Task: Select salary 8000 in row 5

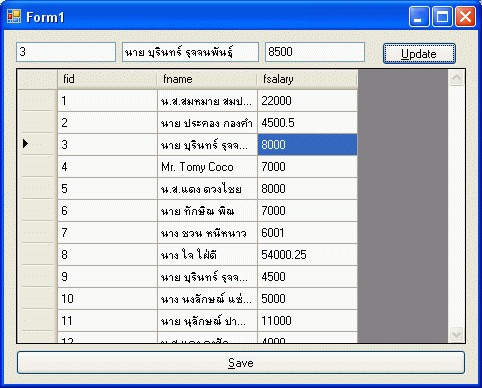Action: pyautogui.click(x=307, y=189)
